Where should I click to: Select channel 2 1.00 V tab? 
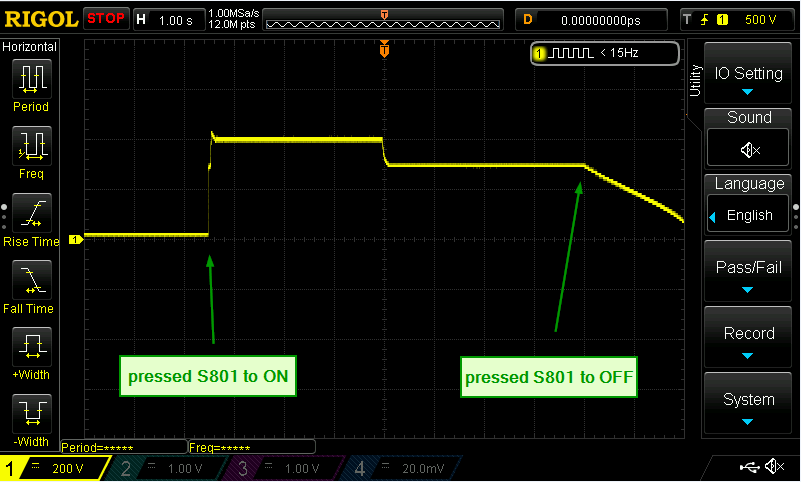pos(165,468)
